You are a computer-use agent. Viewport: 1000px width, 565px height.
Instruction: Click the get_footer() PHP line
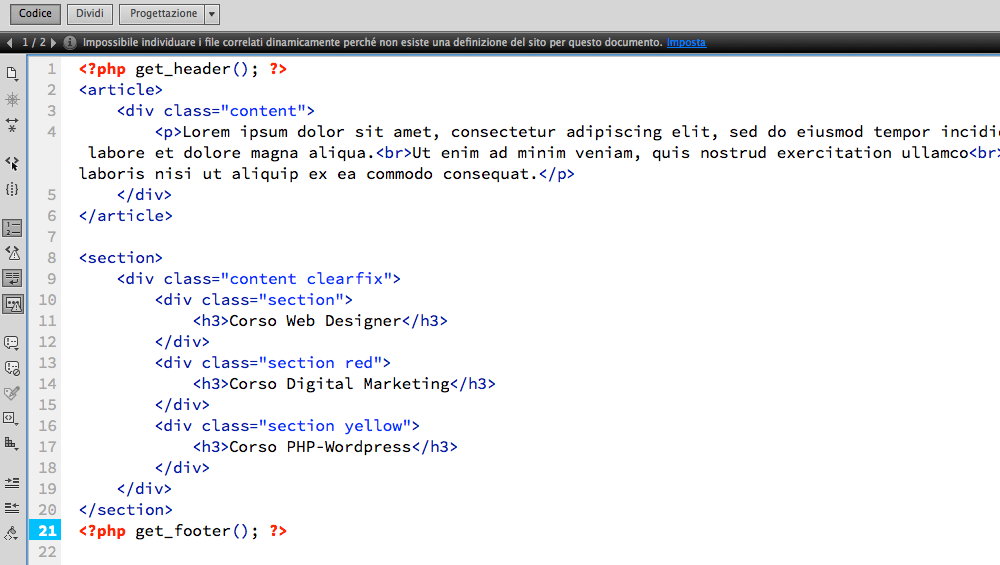(183, 531)
